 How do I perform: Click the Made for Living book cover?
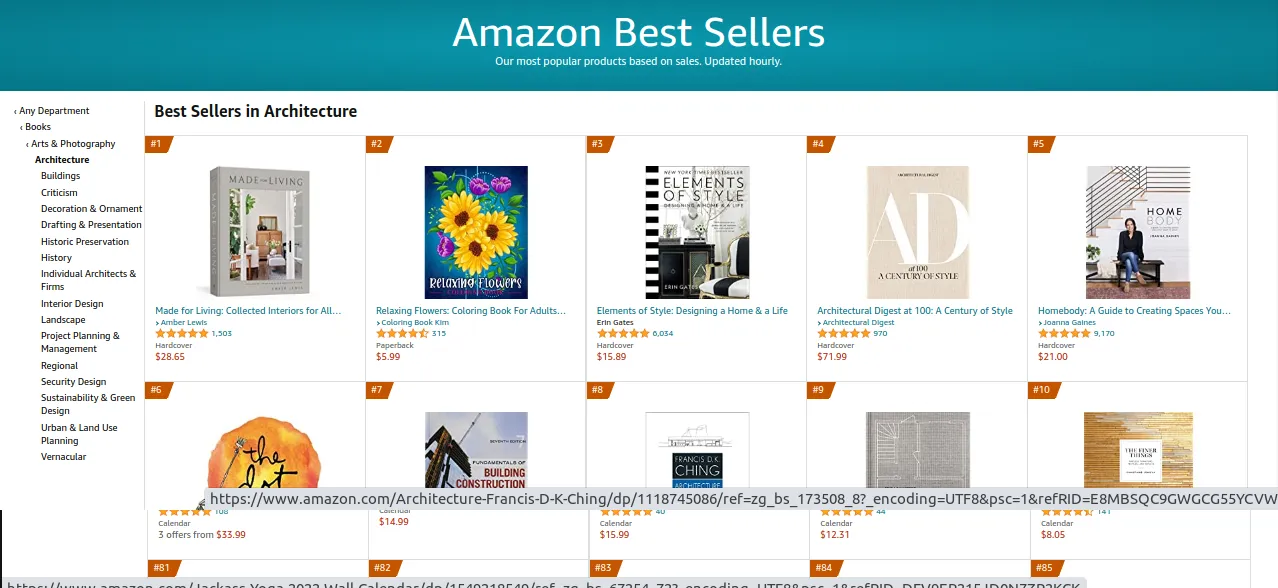pos(255,232)
